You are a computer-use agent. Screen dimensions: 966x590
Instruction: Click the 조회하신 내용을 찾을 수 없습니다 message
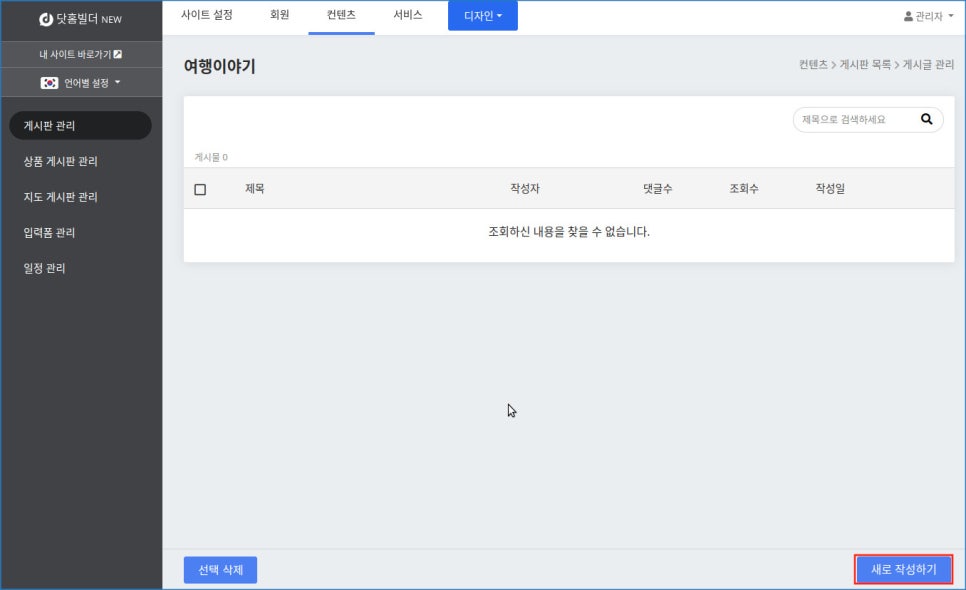coord(569,232)
